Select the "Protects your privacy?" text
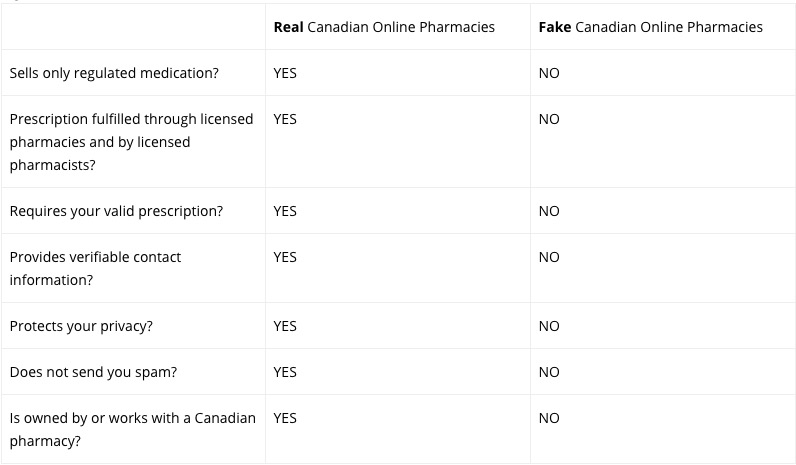This screenshot has height=465, width=796. tap(81, 326)
